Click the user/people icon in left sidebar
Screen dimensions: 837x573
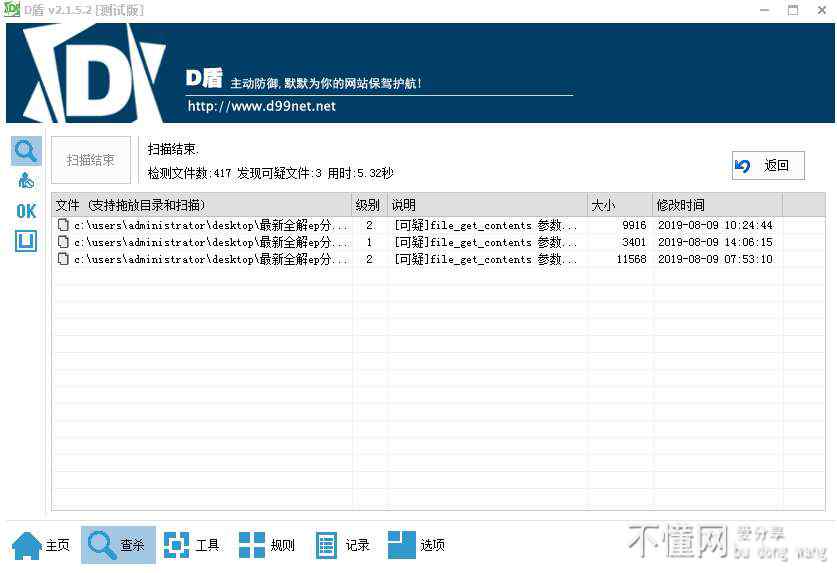pyautogui.click(x=26, y=181)
